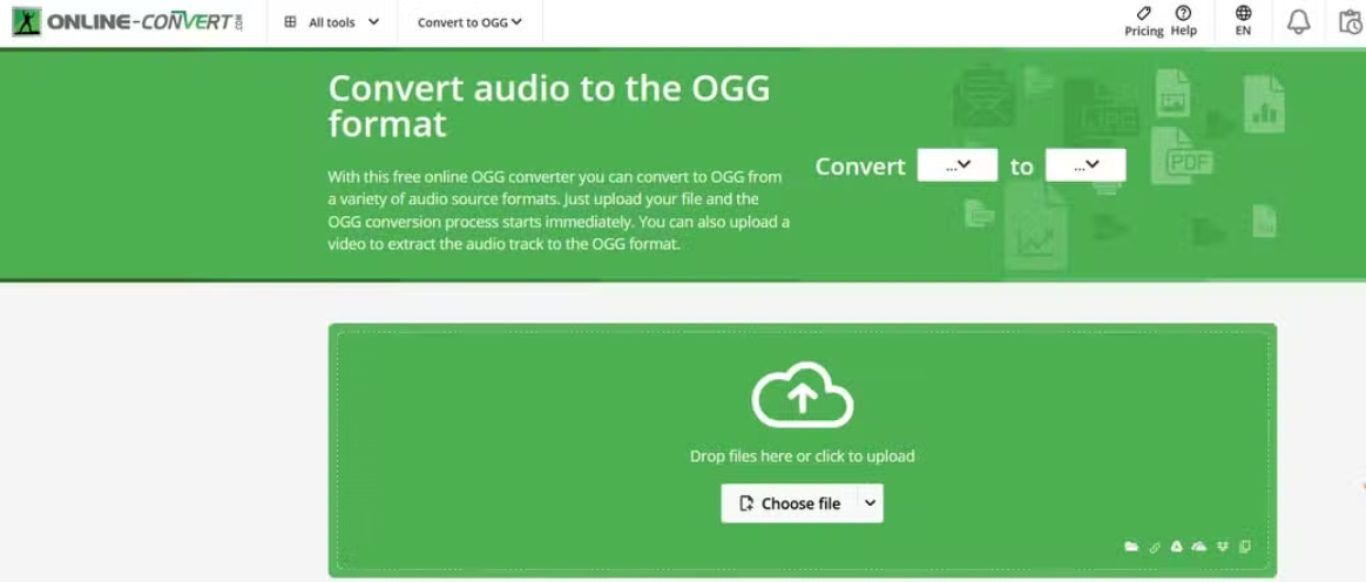The height and width of the screenshot is (582, 1366).
Task: Open the language selector globe EN
Action: (1243, 21)
